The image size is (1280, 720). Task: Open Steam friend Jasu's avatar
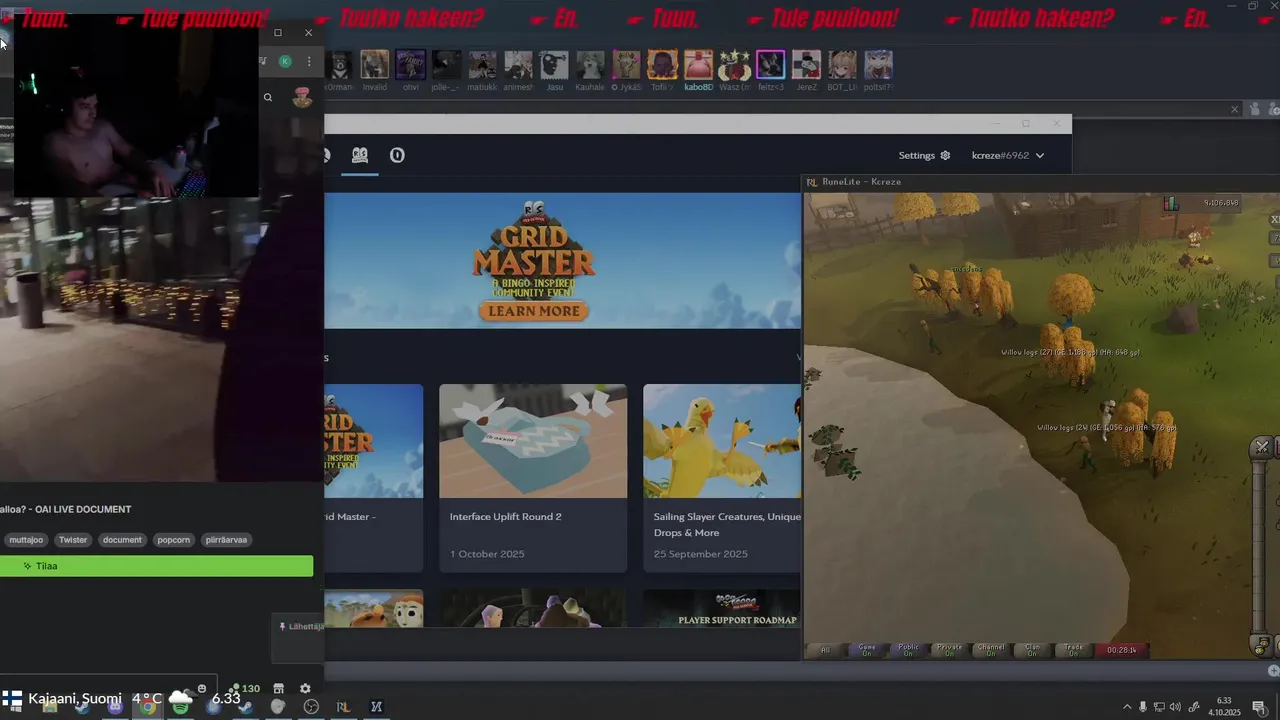tap(555, 65)
